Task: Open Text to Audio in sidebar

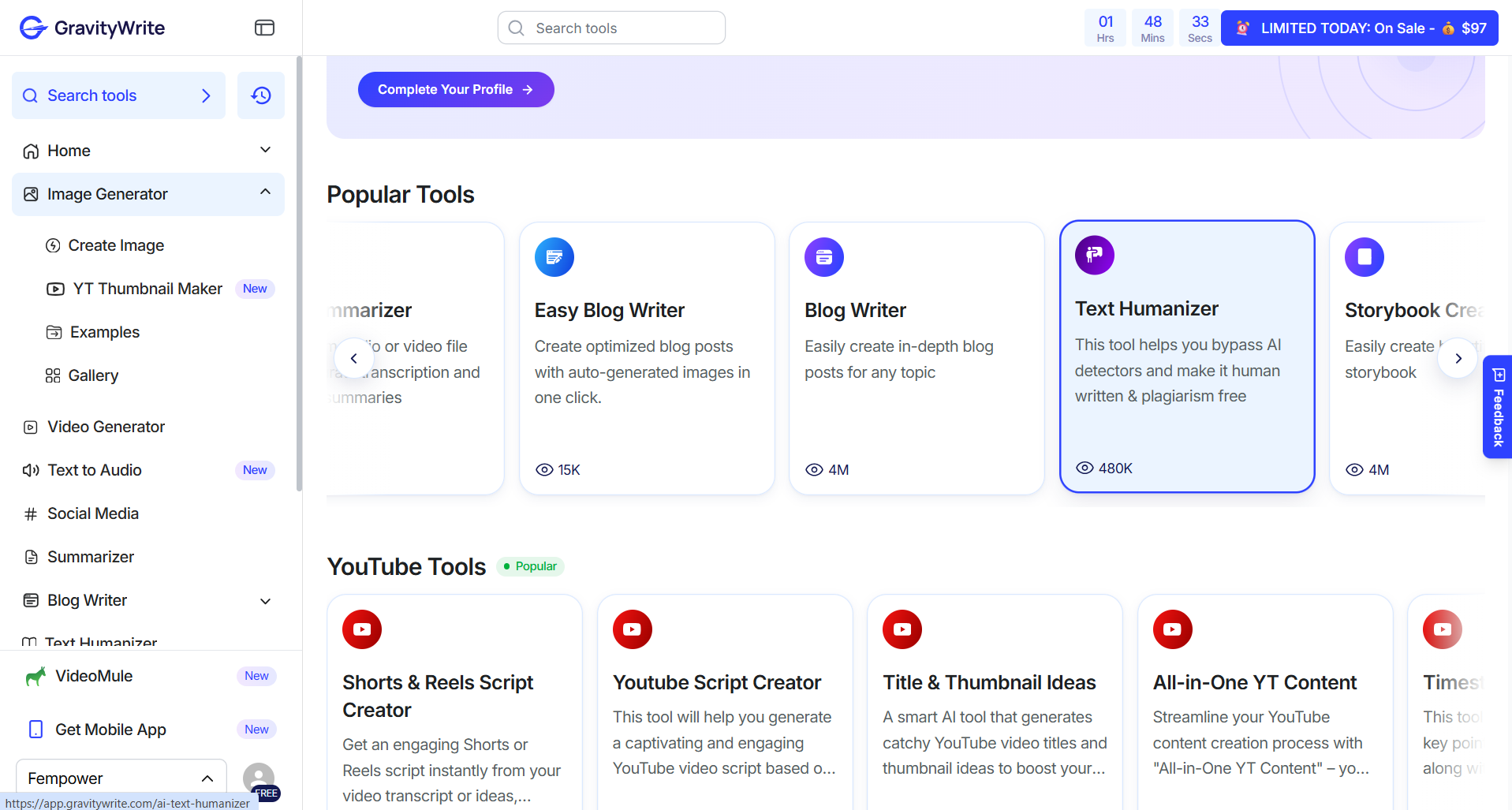Action: 95,470
